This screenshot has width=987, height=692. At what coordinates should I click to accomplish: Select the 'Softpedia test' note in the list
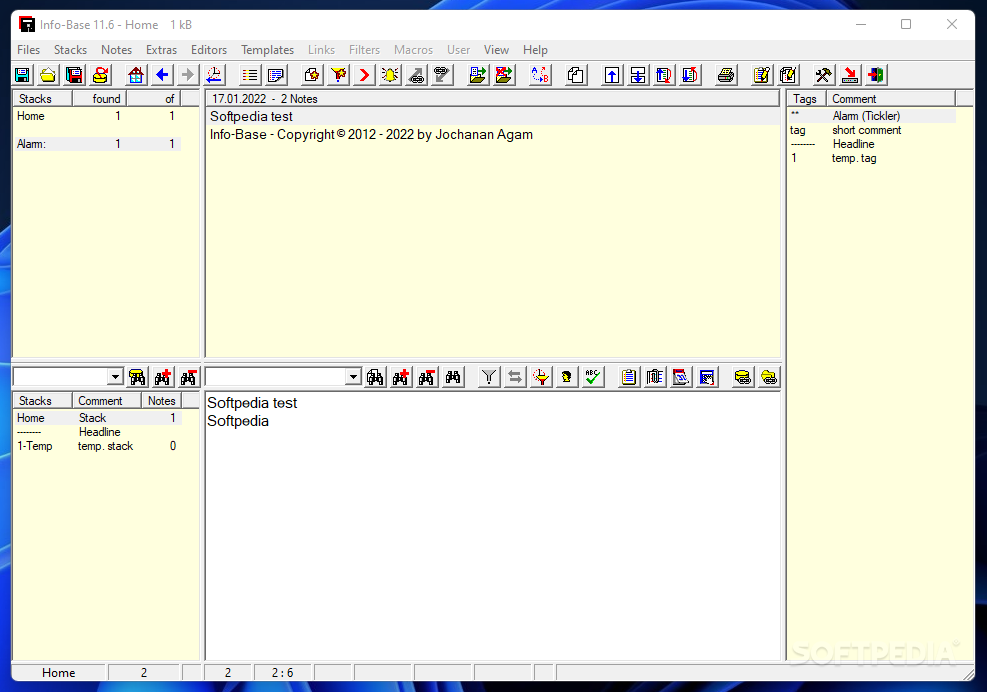click(492, 116)
